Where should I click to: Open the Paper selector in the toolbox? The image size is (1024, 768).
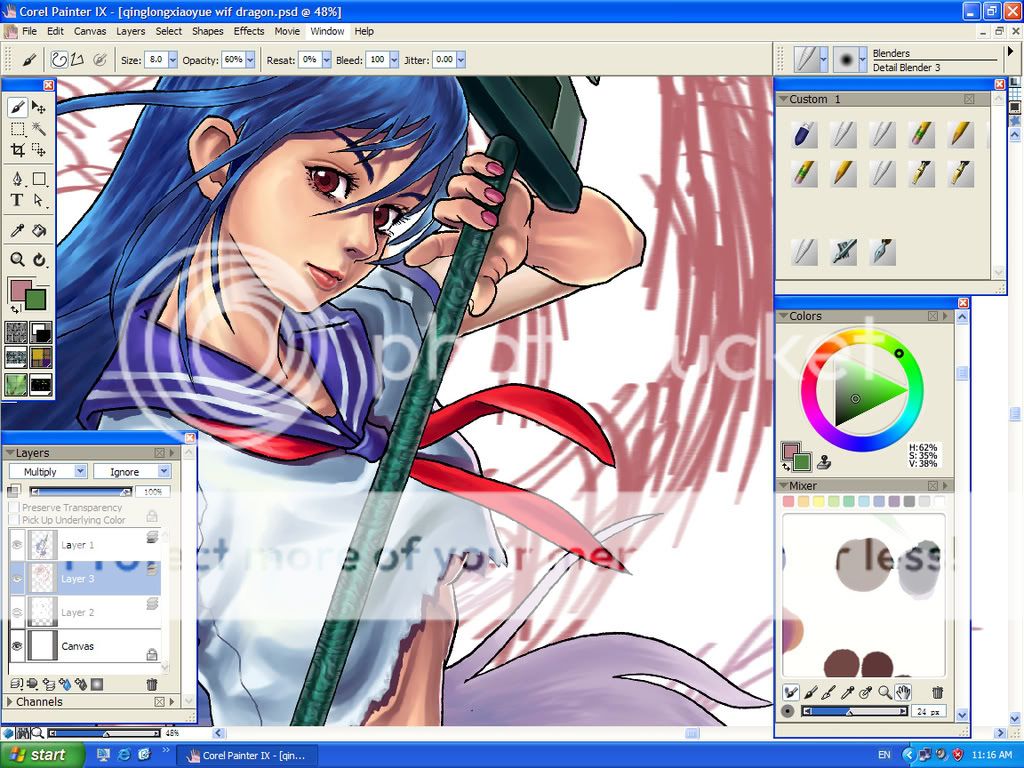(16, 332)
